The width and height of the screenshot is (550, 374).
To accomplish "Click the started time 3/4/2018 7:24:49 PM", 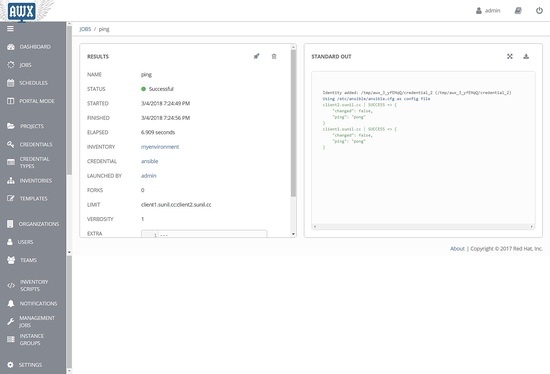I will [x=166, y=103].
